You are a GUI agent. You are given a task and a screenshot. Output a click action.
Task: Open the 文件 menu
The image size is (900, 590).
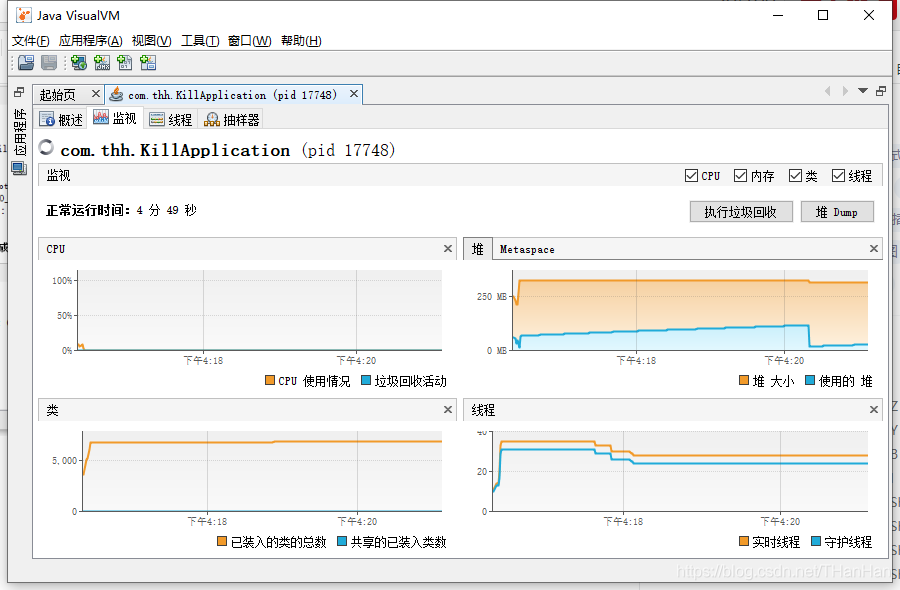pyautogui.click(x=28, y=41)
